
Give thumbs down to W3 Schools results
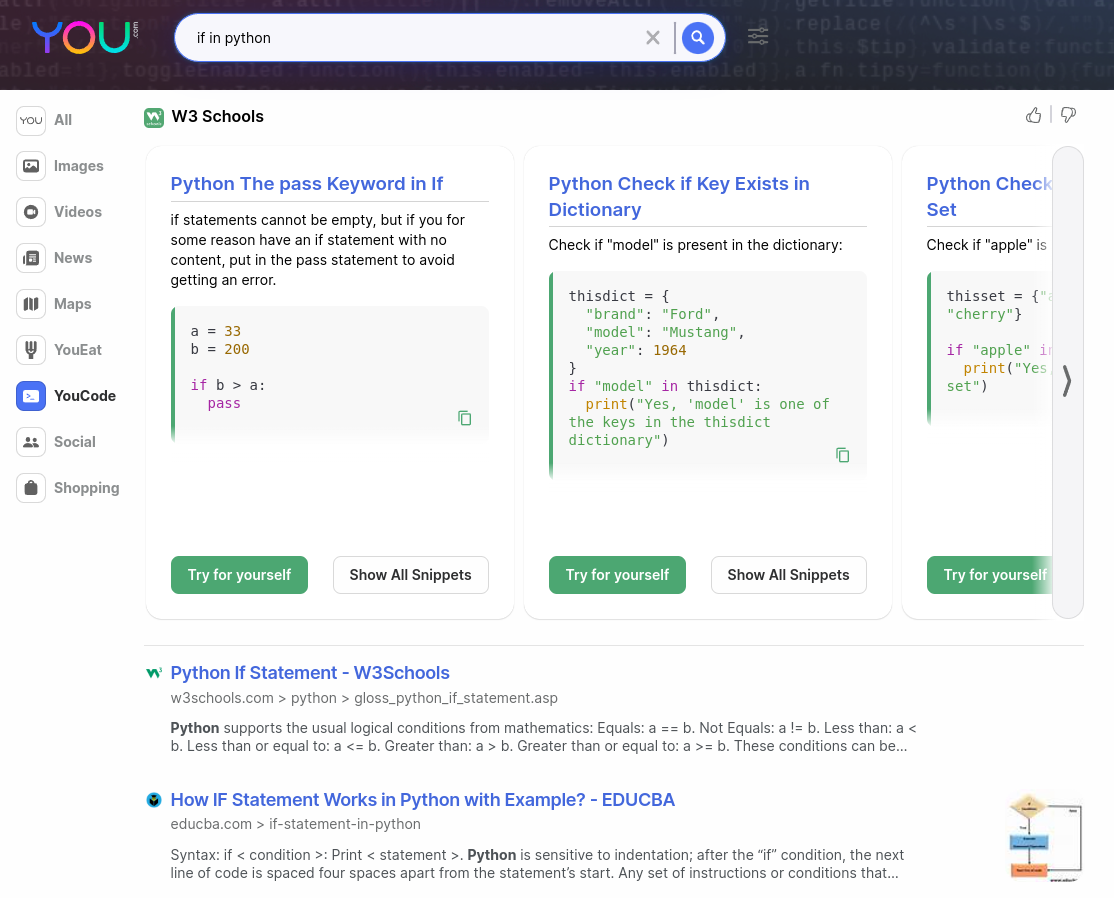tap(1069, 115)
